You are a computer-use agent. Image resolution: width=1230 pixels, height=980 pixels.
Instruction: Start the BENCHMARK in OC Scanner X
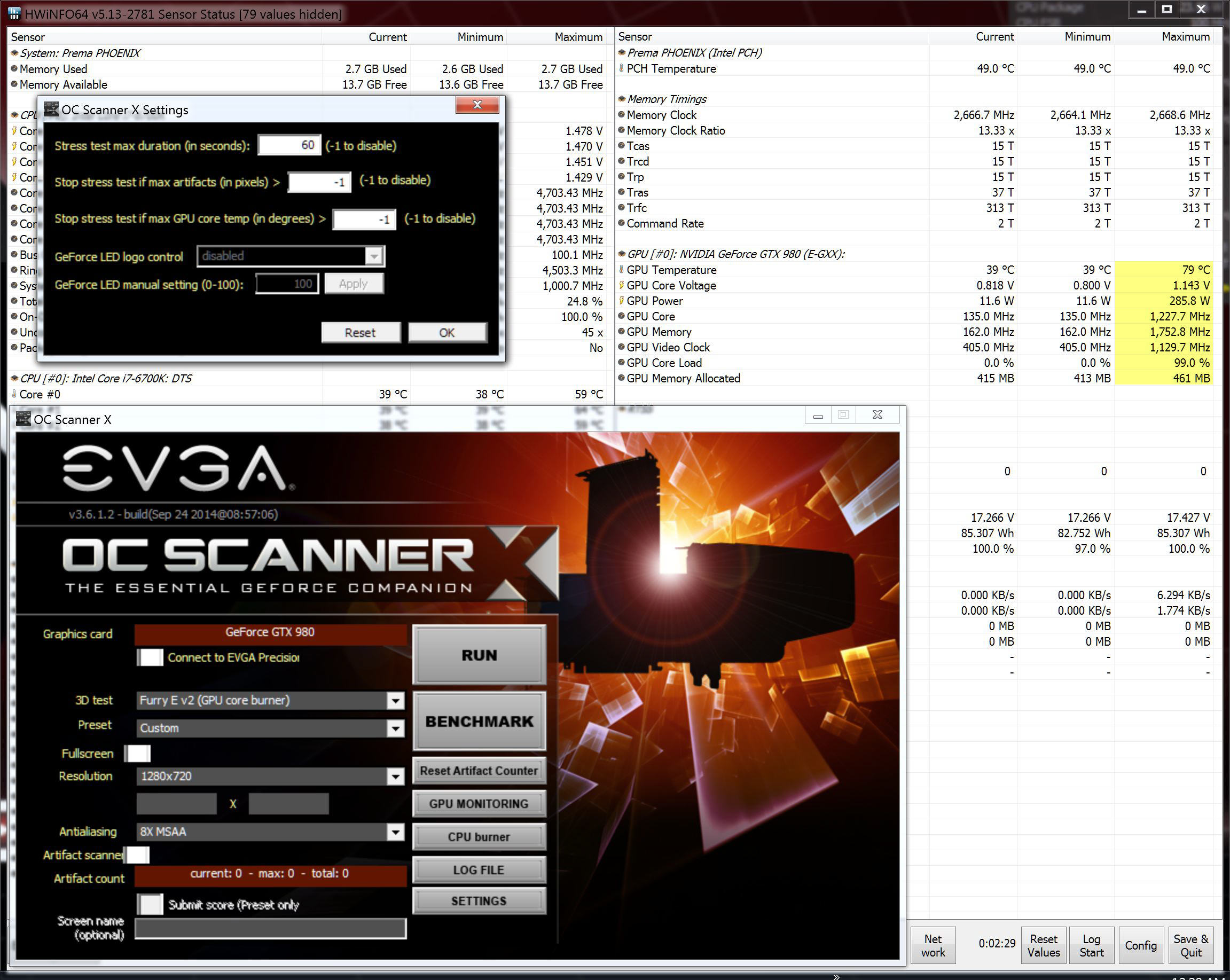coord(479,721)
